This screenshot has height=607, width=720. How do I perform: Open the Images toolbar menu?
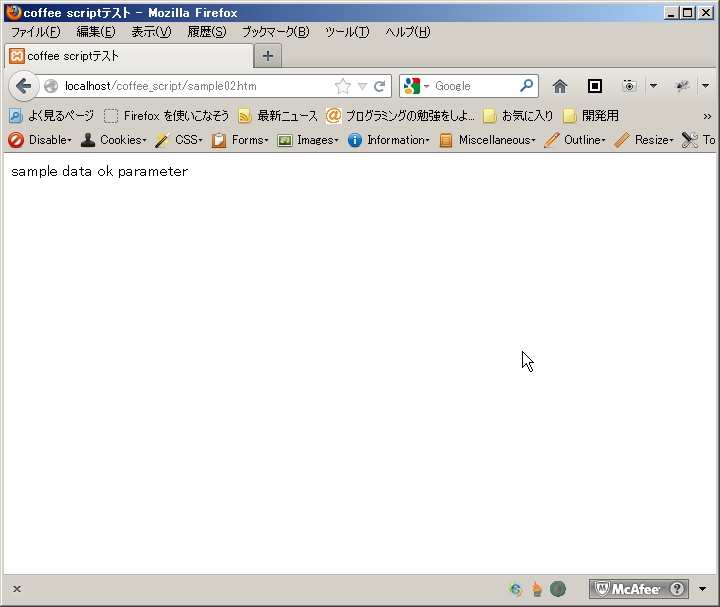[x=318, y=140]
